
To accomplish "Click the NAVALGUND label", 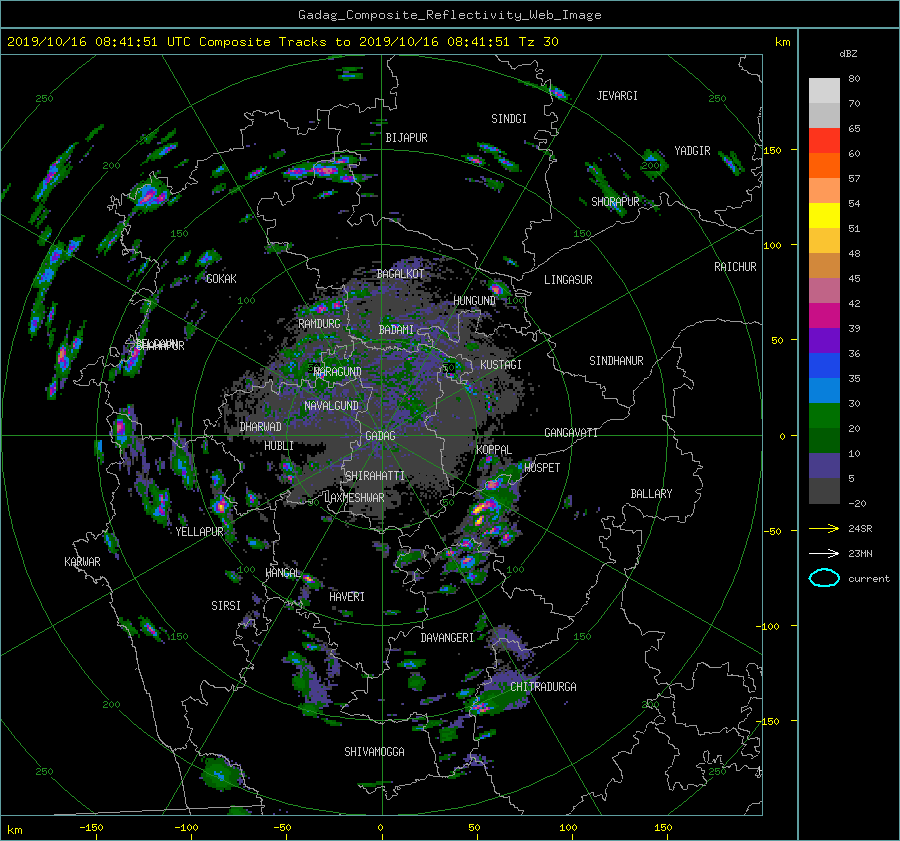I will tap(331, 406).
